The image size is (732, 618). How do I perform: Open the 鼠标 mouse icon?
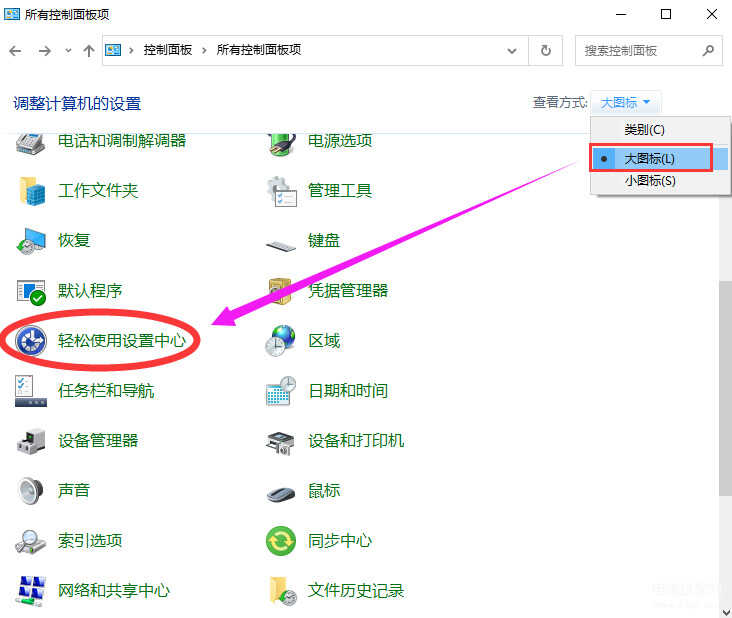coord(281,494)
